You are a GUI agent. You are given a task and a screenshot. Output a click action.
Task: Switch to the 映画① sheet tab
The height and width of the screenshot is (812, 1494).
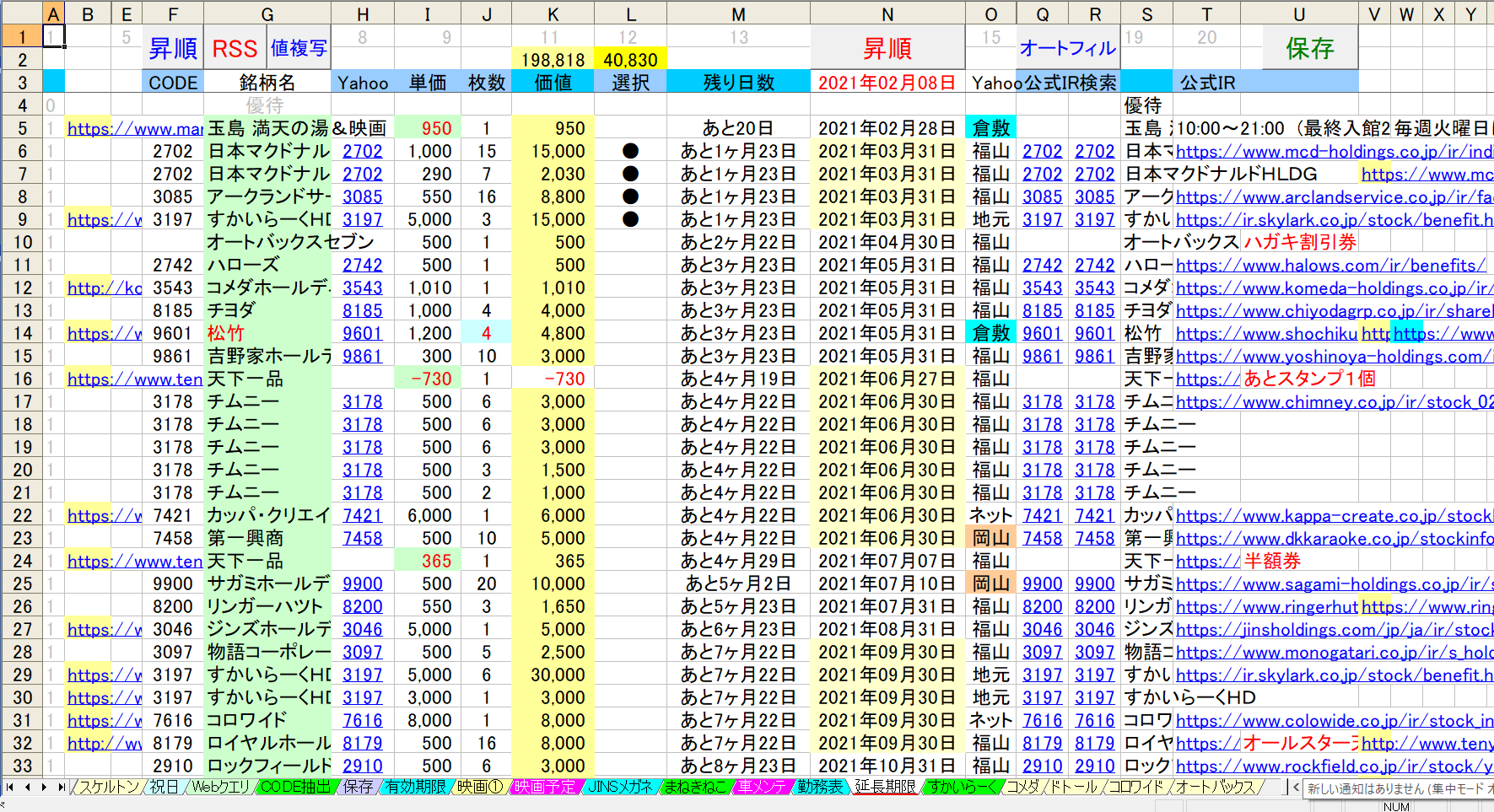click(x=480, y=787)
